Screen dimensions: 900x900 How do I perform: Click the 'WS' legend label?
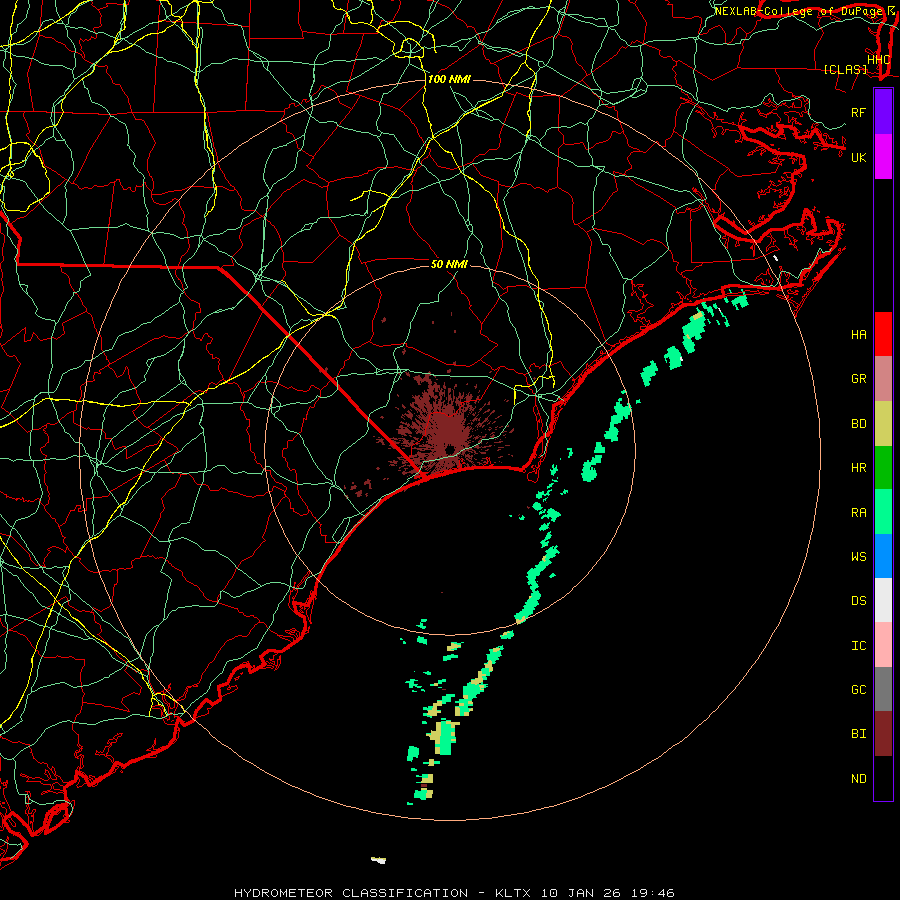click(x=859, y=557)
